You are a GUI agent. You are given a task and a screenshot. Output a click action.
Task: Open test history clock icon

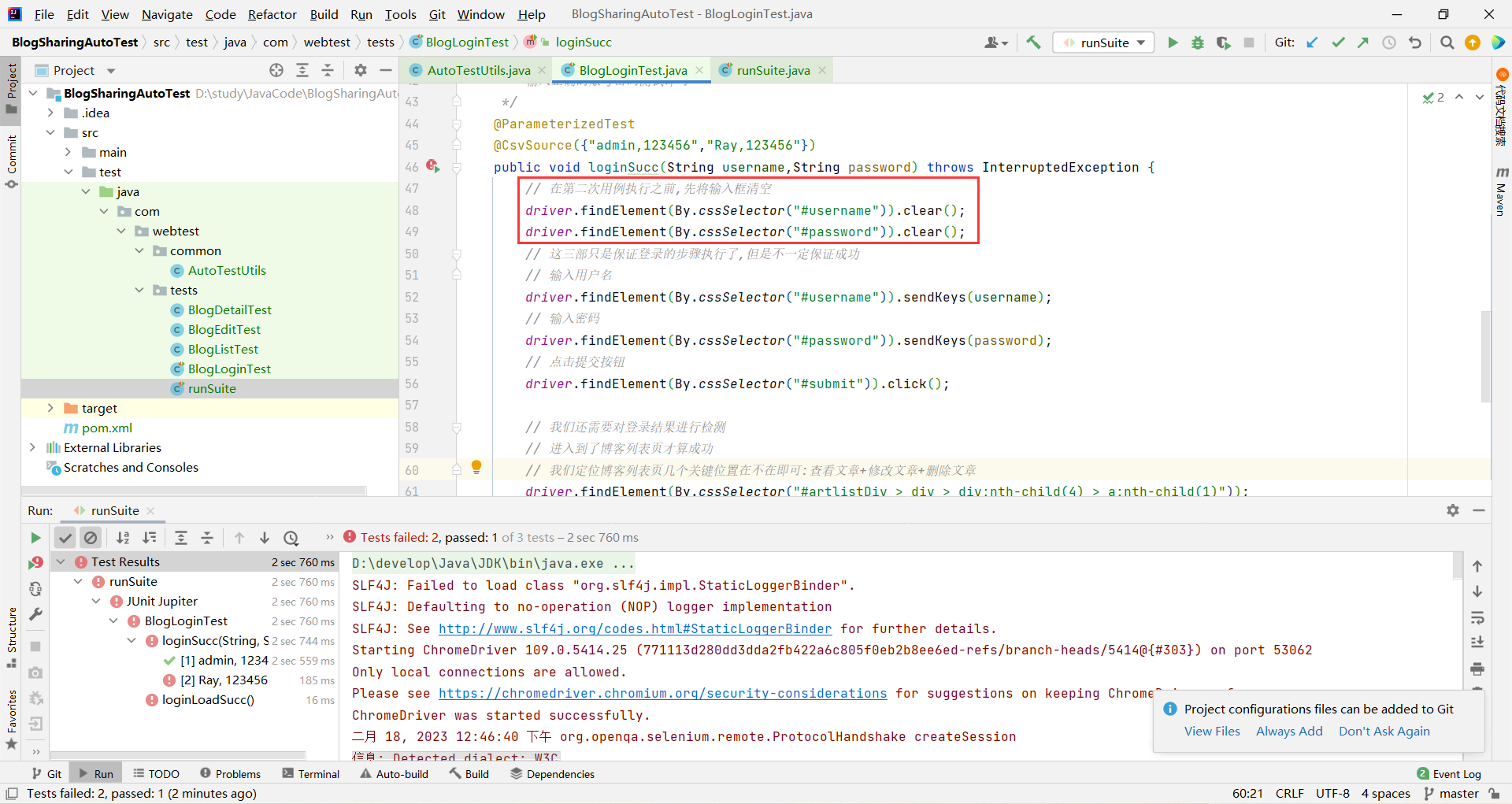[x=291, y=538]
